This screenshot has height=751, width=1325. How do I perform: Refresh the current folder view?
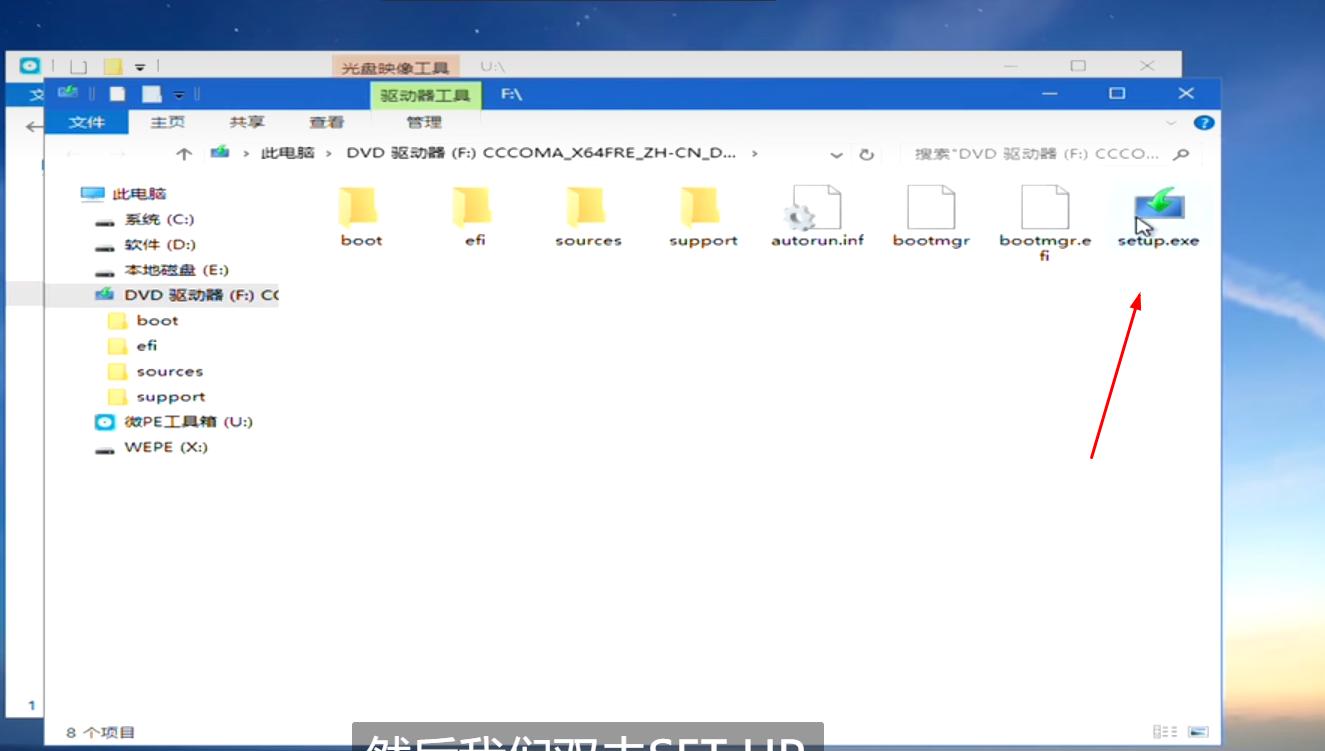866,154
